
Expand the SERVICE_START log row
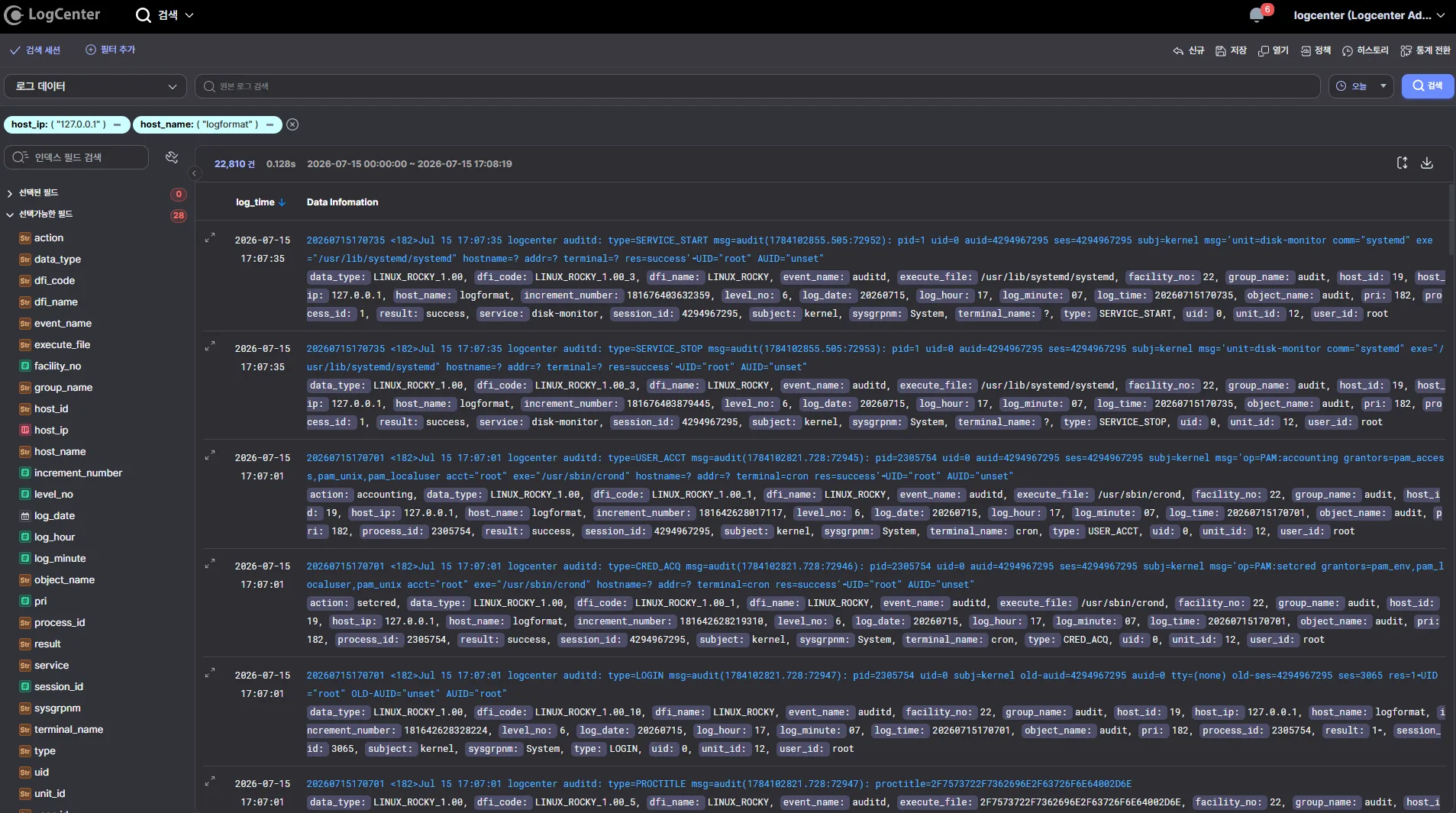tap(210, 238)
